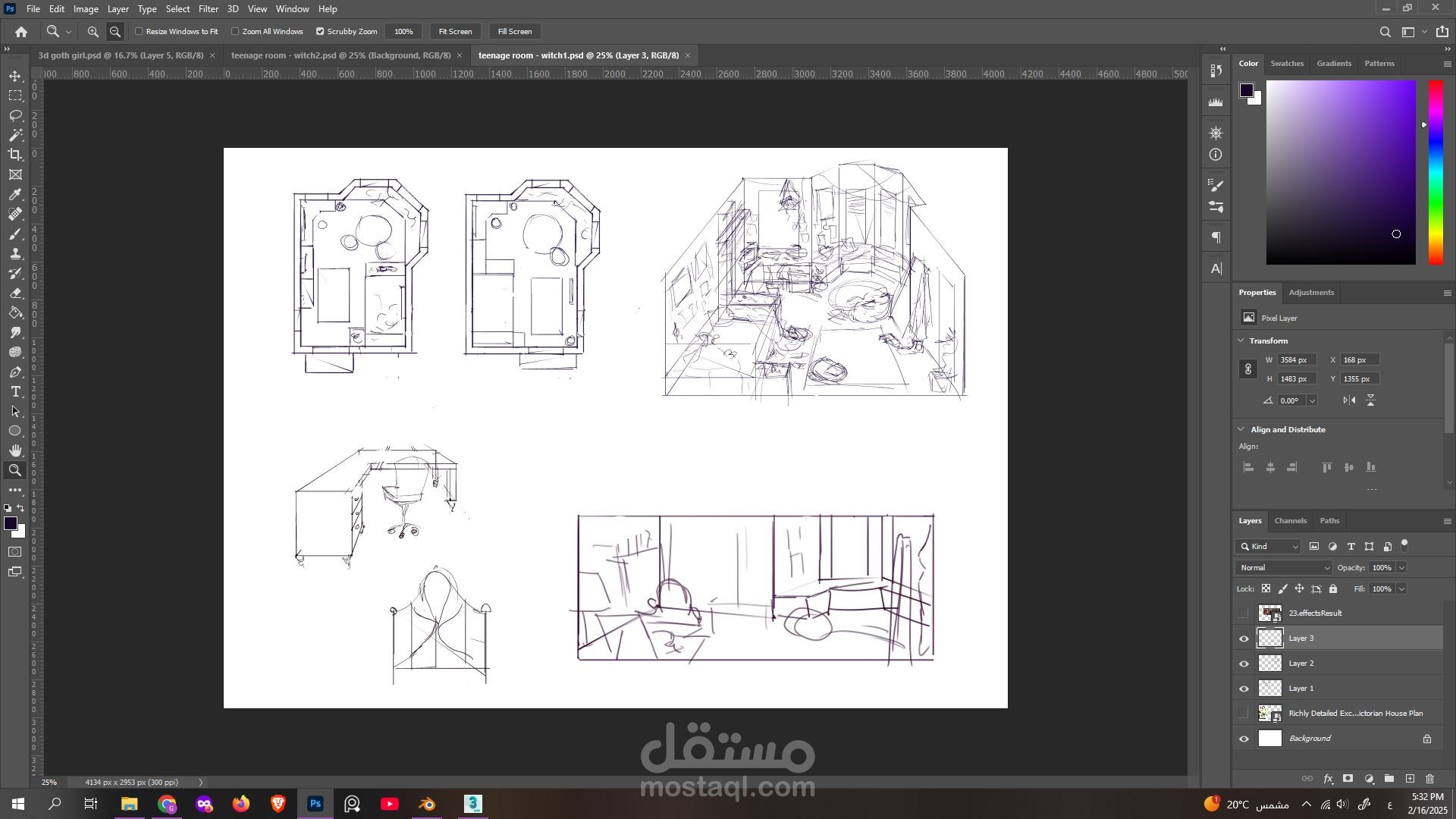Click the Fill Screen button
The height and width of the screenshot is (819, 1456).
514,32
